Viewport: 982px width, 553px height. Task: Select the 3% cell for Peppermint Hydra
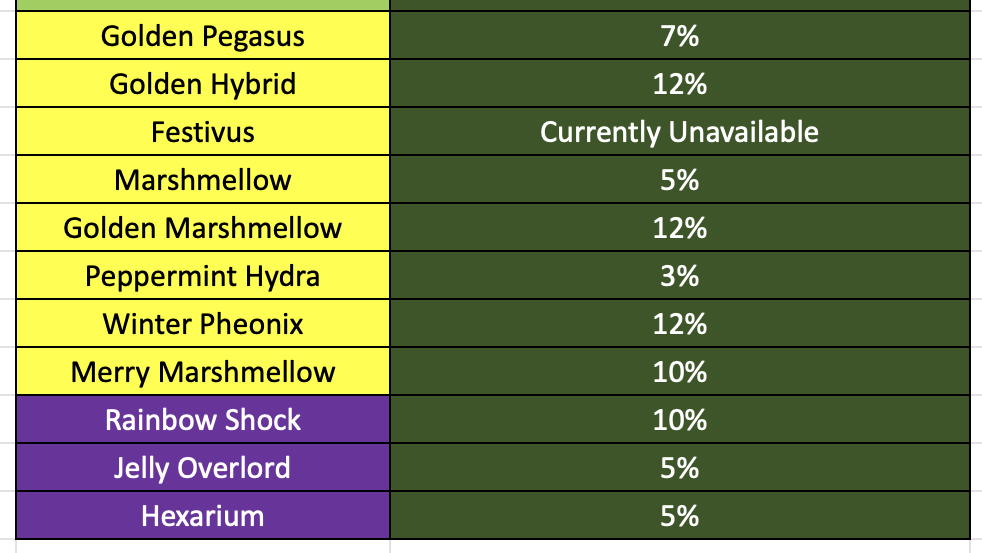pos(679,276)
